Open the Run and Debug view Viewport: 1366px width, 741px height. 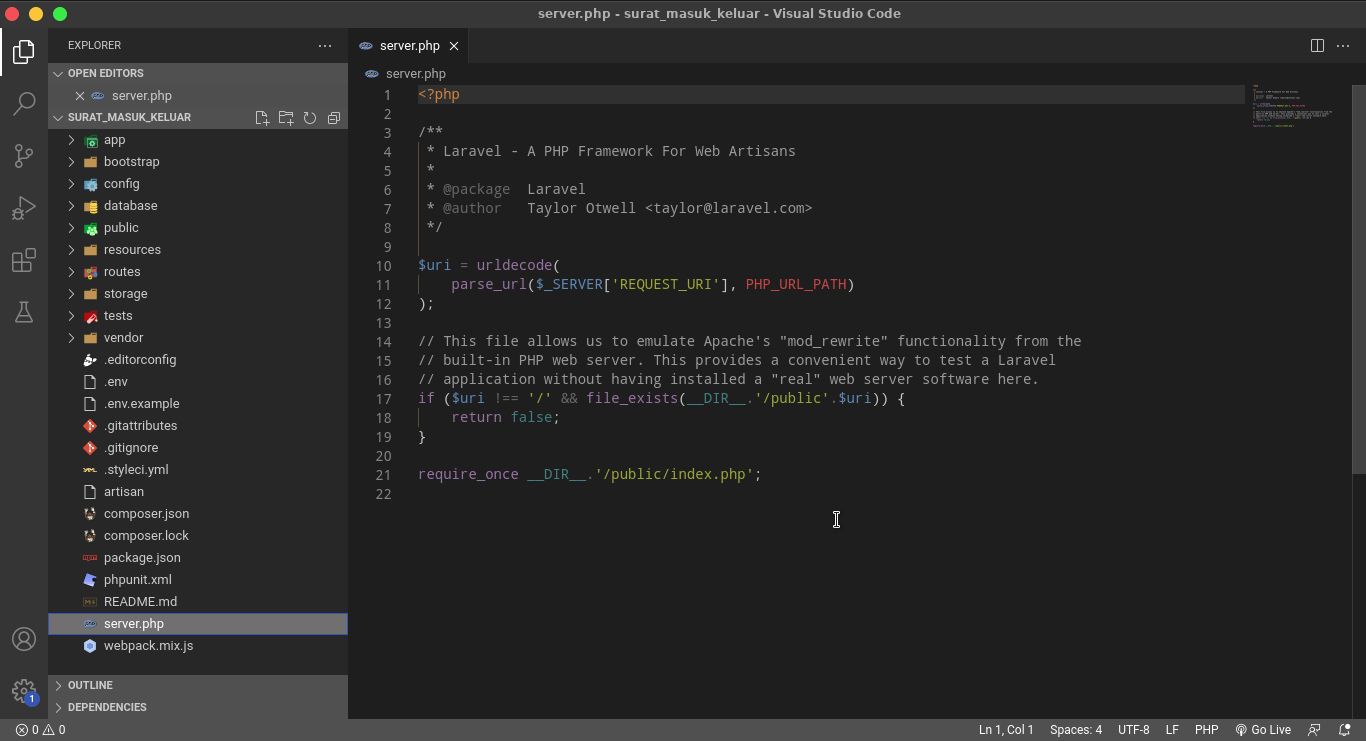click(24, 208)
